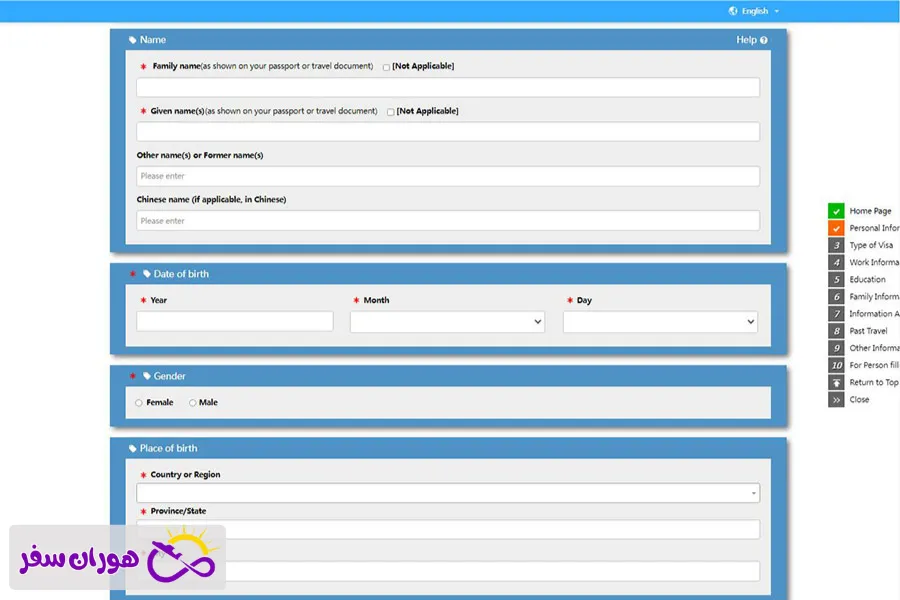Screen dimensions: 900x600
Task: Click step 8 Past Travel icon
Action: (x=836, y=331)
